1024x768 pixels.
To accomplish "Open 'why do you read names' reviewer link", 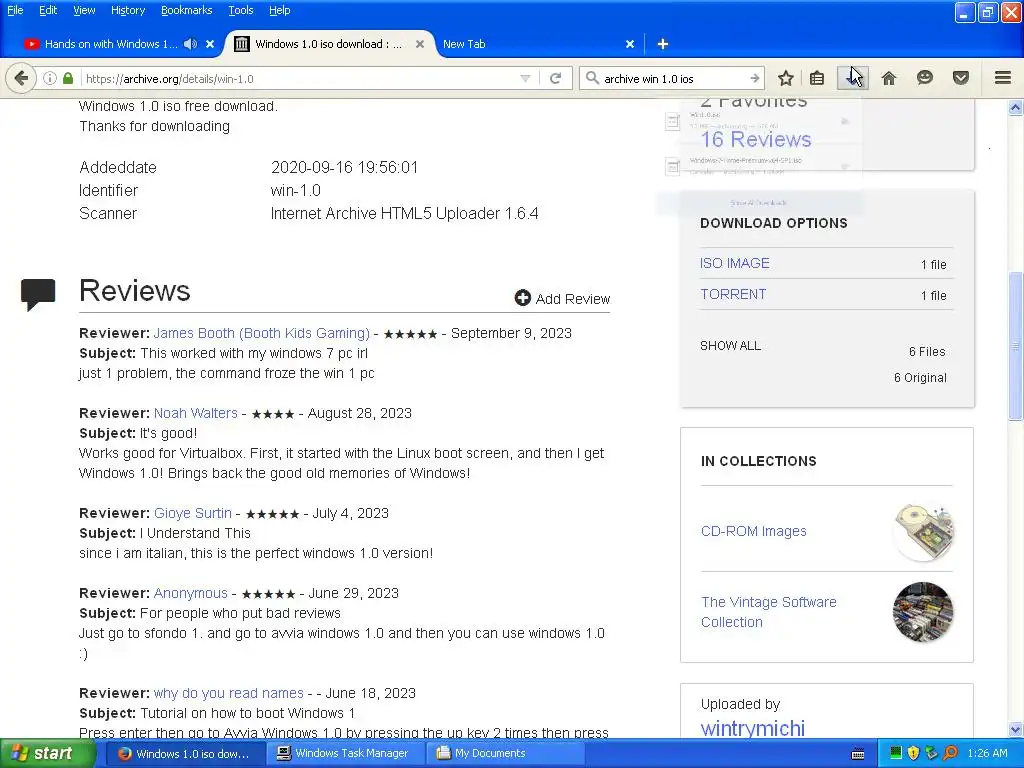I will (229, 693).
